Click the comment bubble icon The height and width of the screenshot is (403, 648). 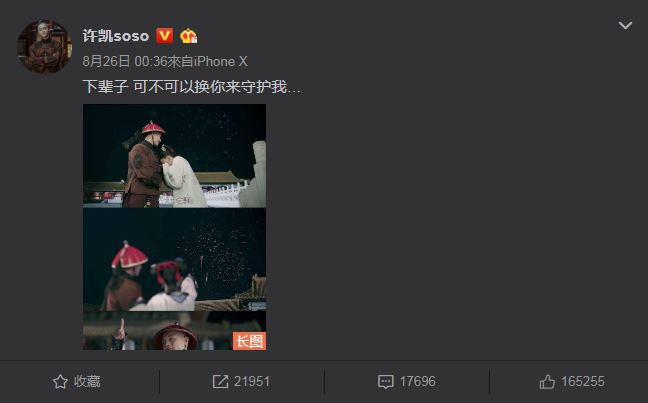(x=386, y=382)
